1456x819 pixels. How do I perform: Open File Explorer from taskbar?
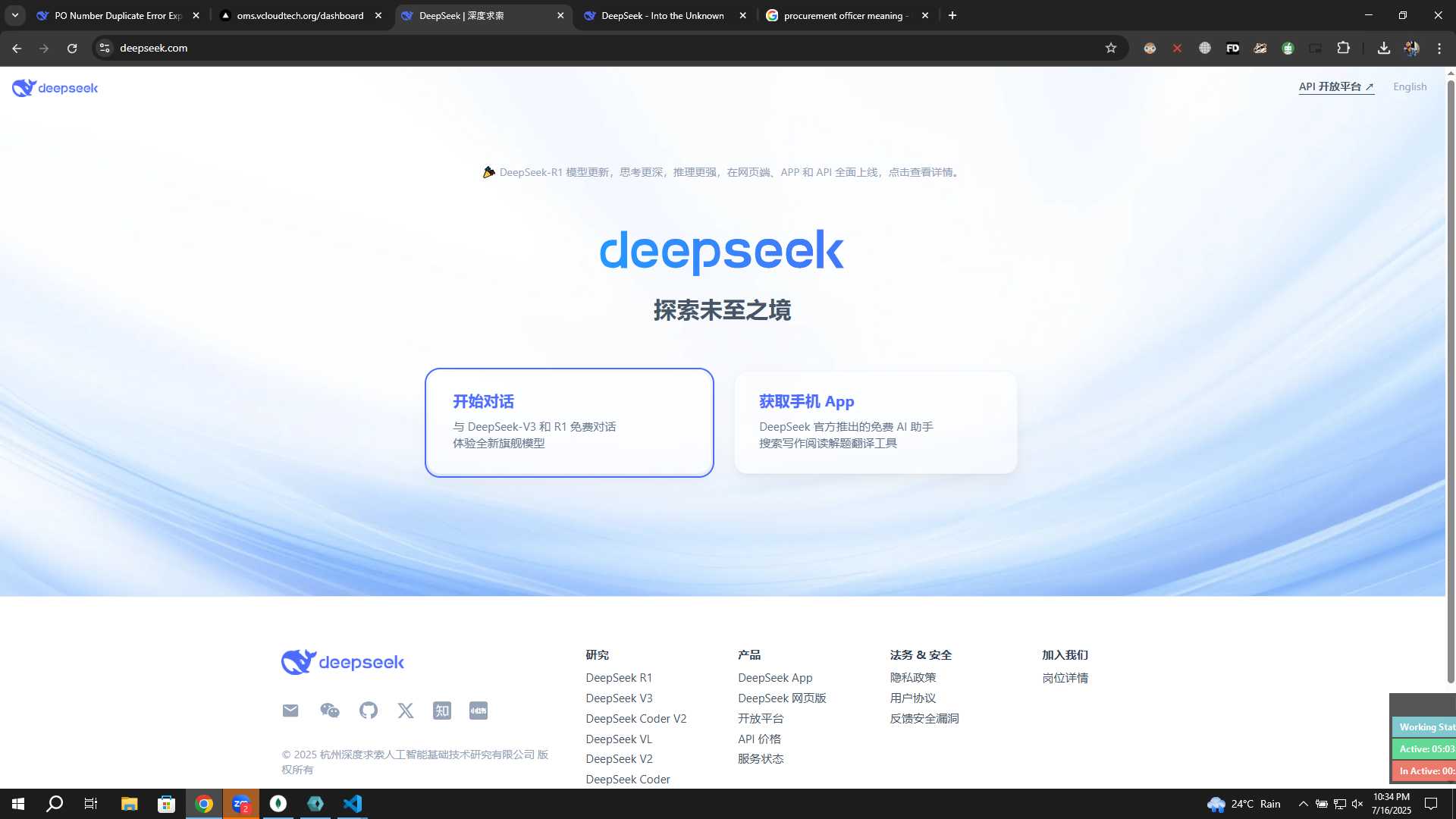coord(129,804)
